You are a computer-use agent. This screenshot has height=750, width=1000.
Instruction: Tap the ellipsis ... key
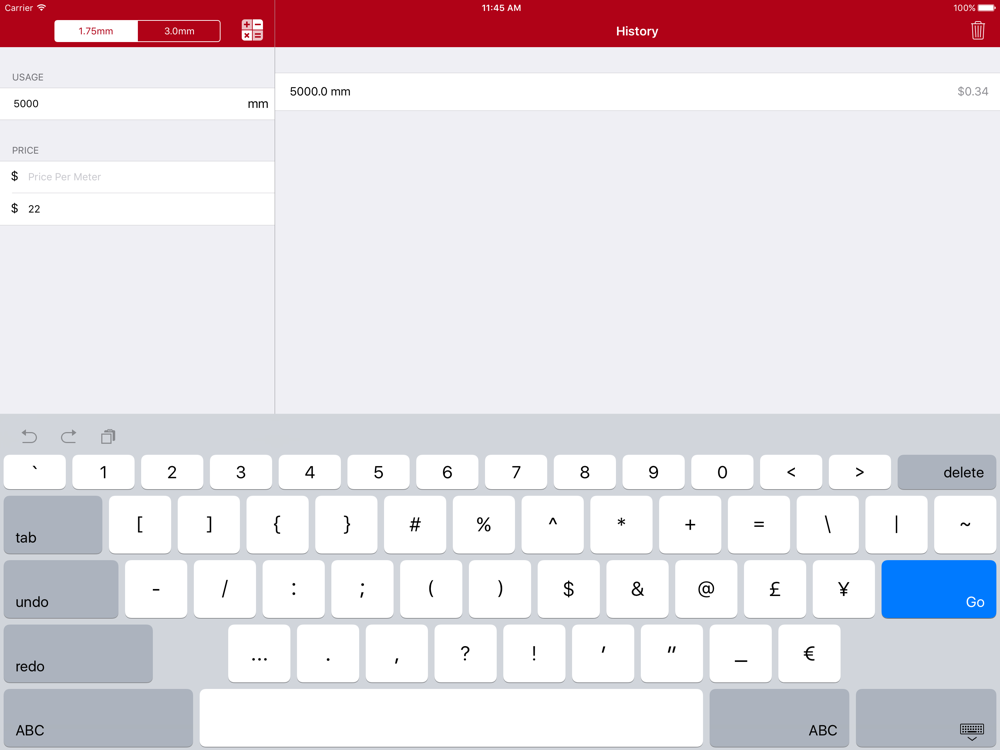tap(259, 654)
